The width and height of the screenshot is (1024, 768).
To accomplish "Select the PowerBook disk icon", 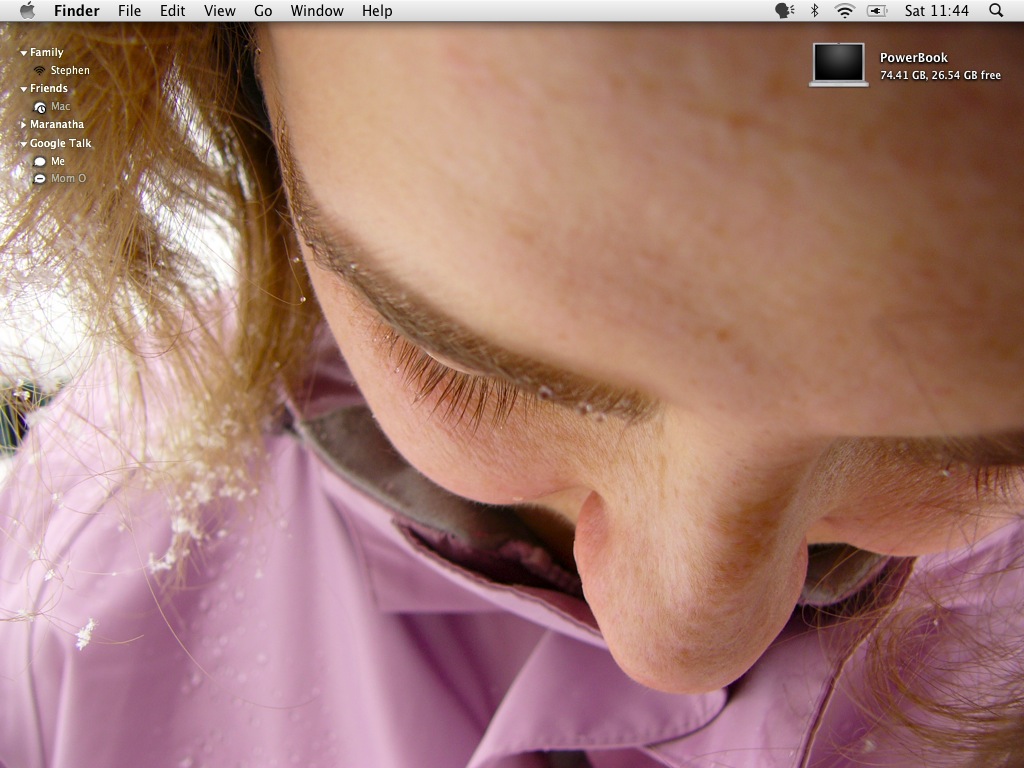I will (839, 64).
